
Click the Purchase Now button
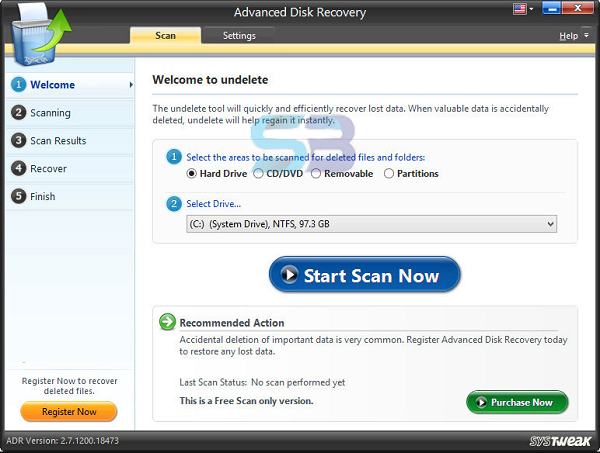(517, 402)
